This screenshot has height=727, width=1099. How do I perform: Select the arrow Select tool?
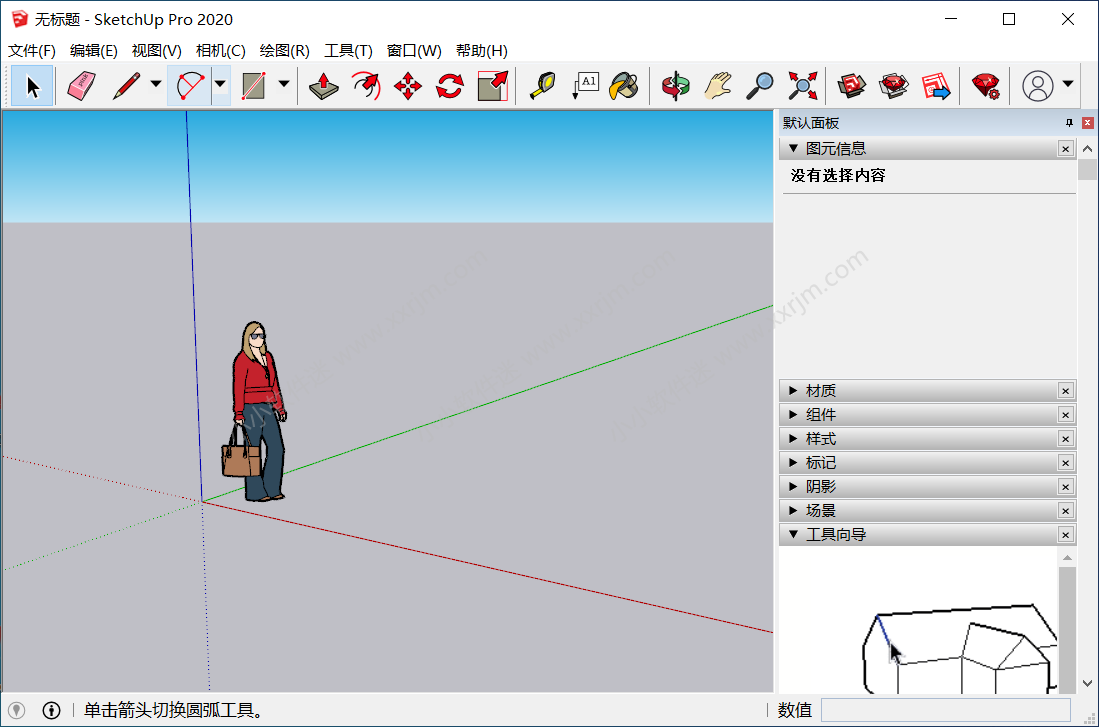coord(32,86)
